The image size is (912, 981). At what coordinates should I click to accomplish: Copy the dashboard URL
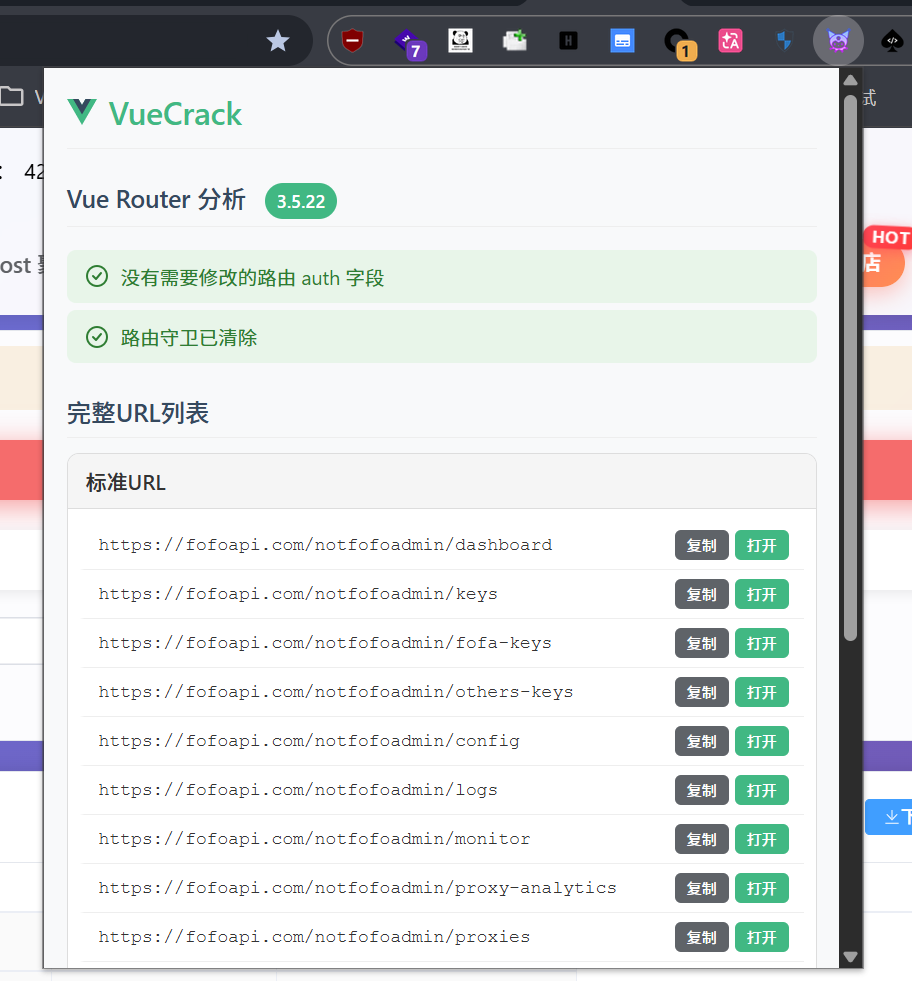[x=701, y=546]
